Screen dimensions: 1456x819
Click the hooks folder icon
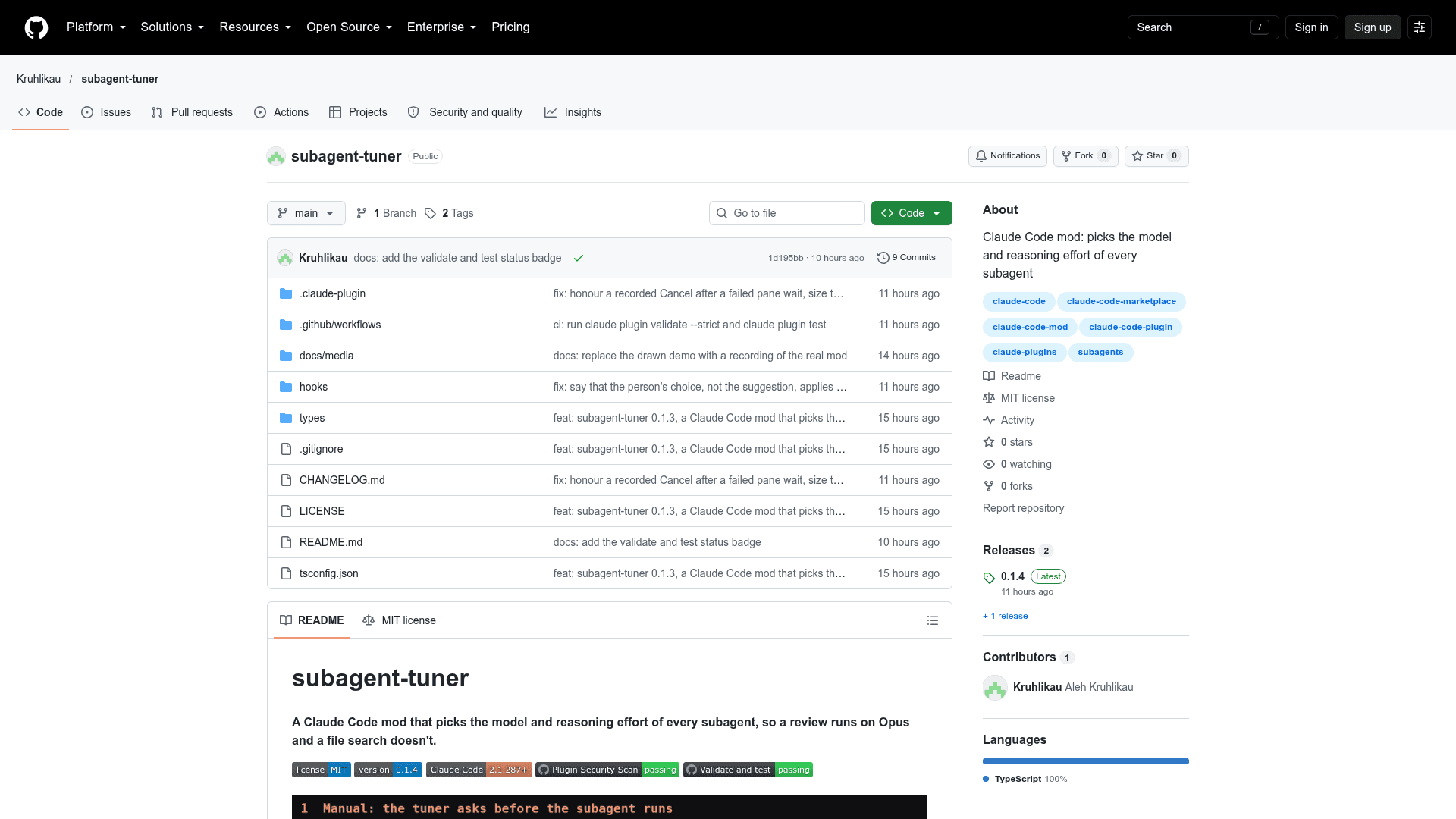[x=286, y=387]
